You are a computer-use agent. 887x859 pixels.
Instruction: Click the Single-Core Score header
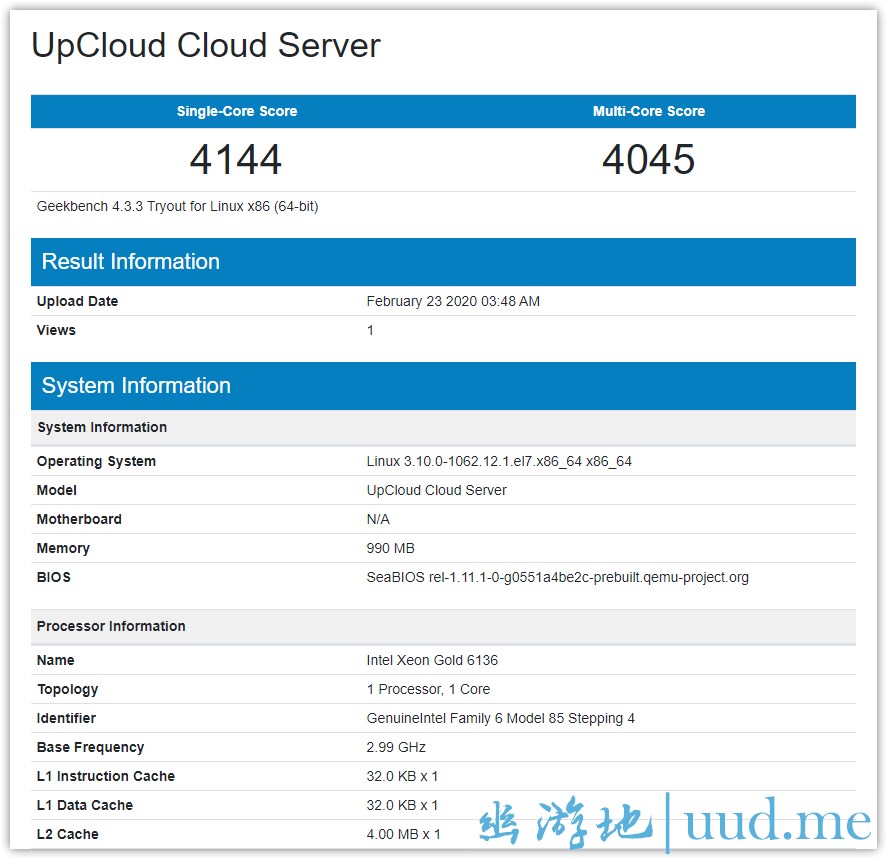click(237, 111)
